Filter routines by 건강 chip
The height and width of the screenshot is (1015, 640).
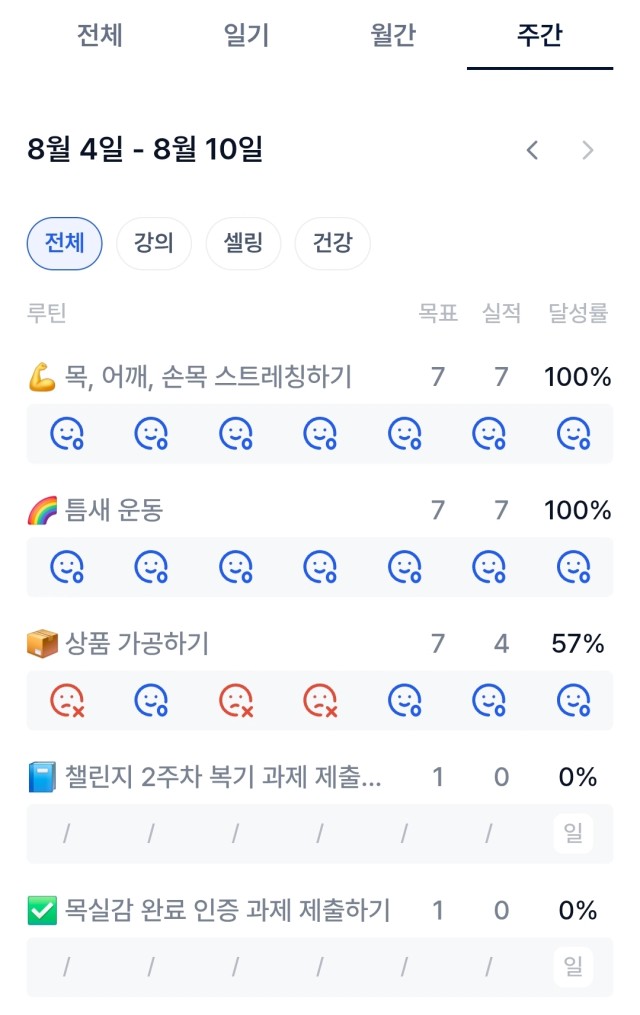(x=333, y=243)
